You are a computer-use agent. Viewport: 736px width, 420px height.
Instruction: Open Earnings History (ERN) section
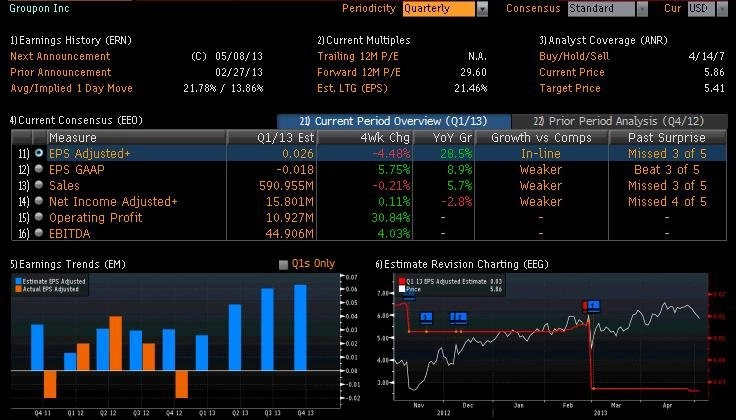[x=71, y=40]
